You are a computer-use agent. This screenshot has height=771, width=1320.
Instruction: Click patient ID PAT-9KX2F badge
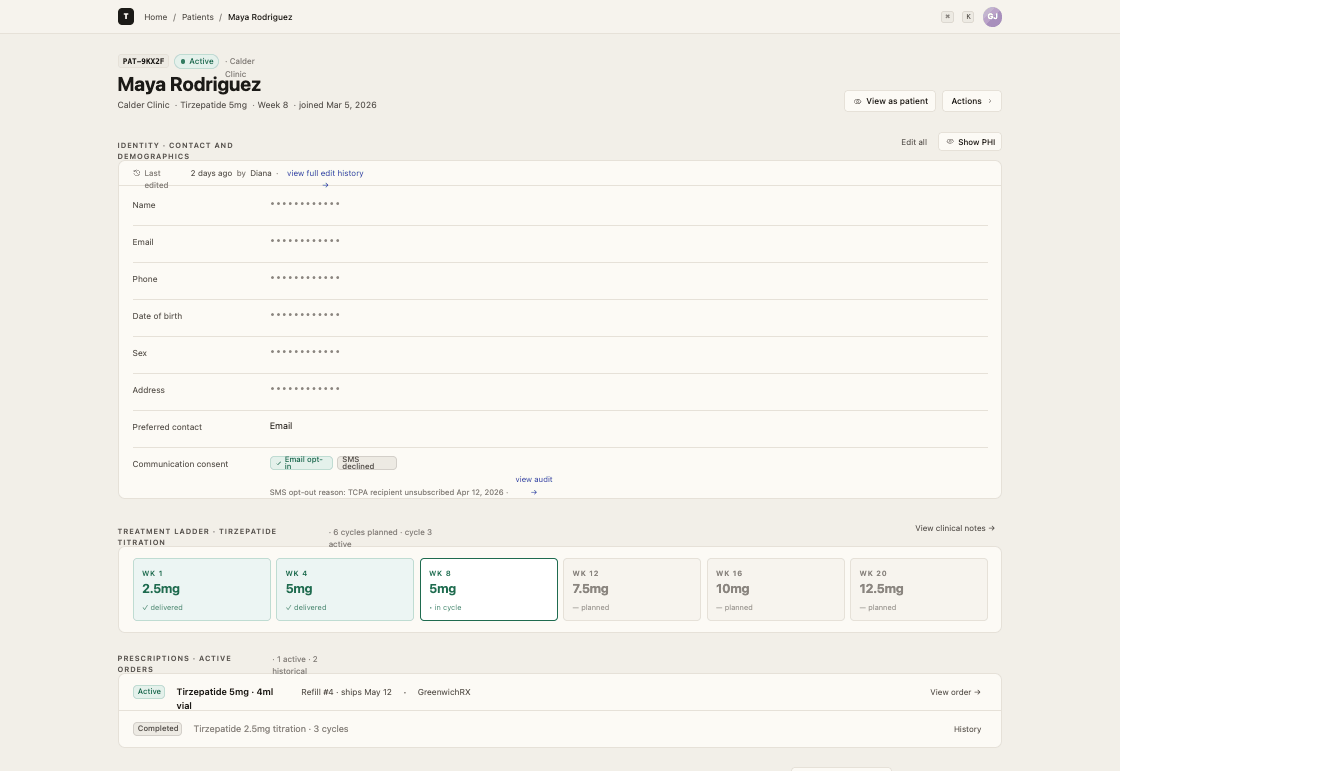coord(143,61)
